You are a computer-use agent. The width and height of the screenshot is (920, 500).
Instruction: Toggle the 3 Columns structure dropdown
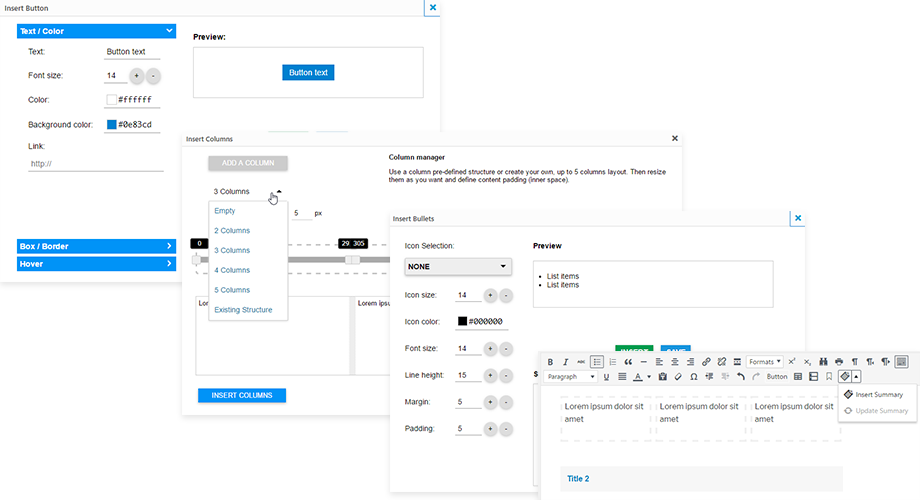click(x=248, y=191)
